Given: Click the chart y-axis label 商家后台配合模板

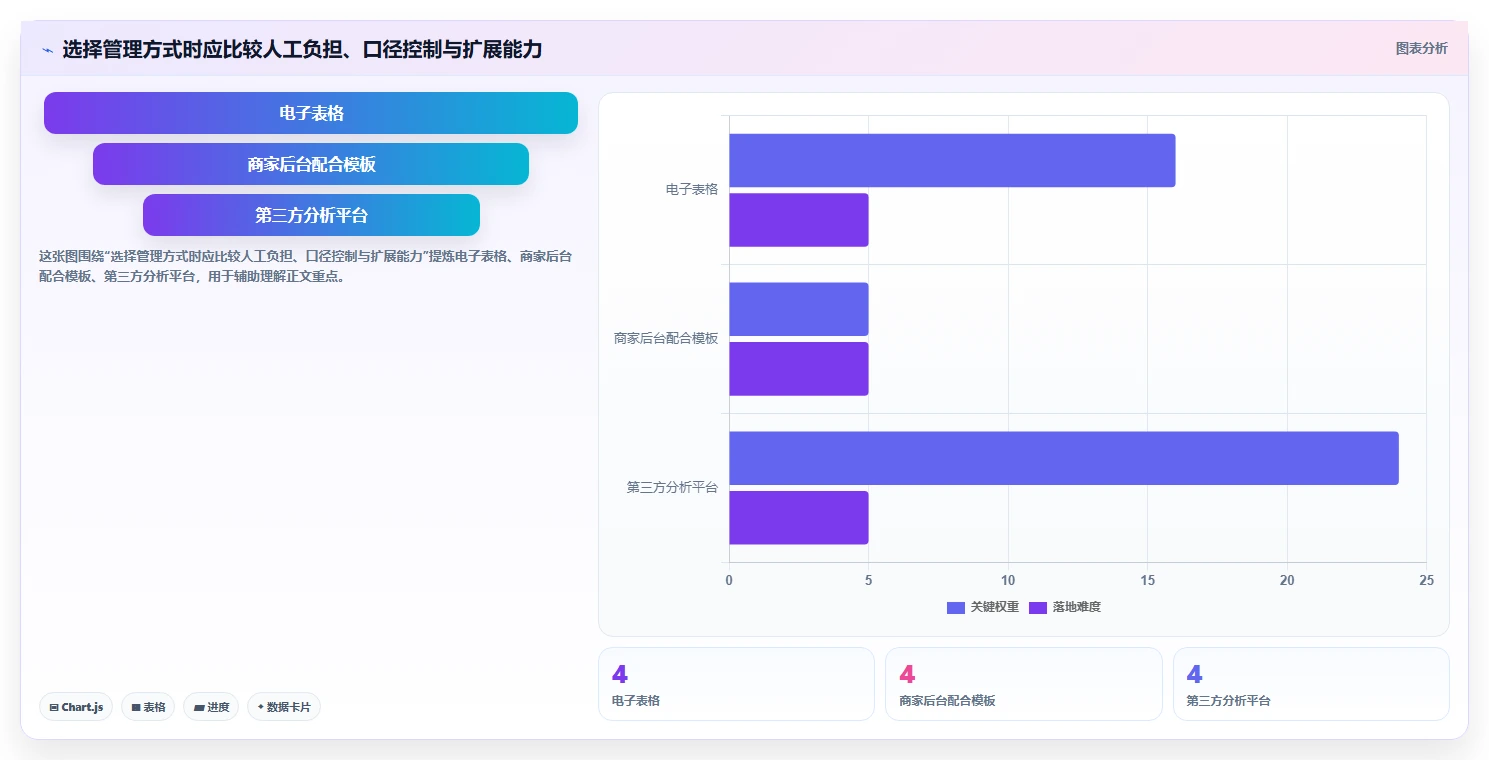Looking at the screenshot, I should coord(666,338).
